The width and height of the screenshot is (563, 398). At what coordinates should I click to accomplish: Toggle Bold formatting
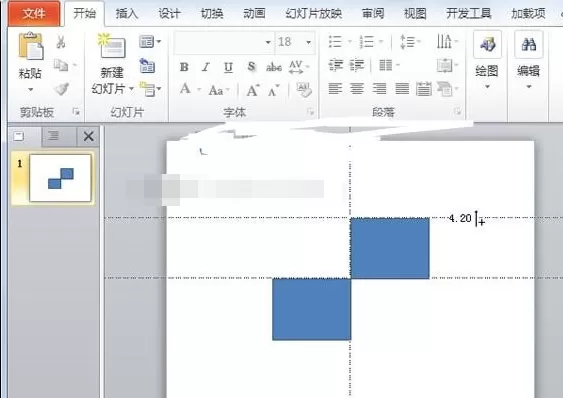[184, 67]
